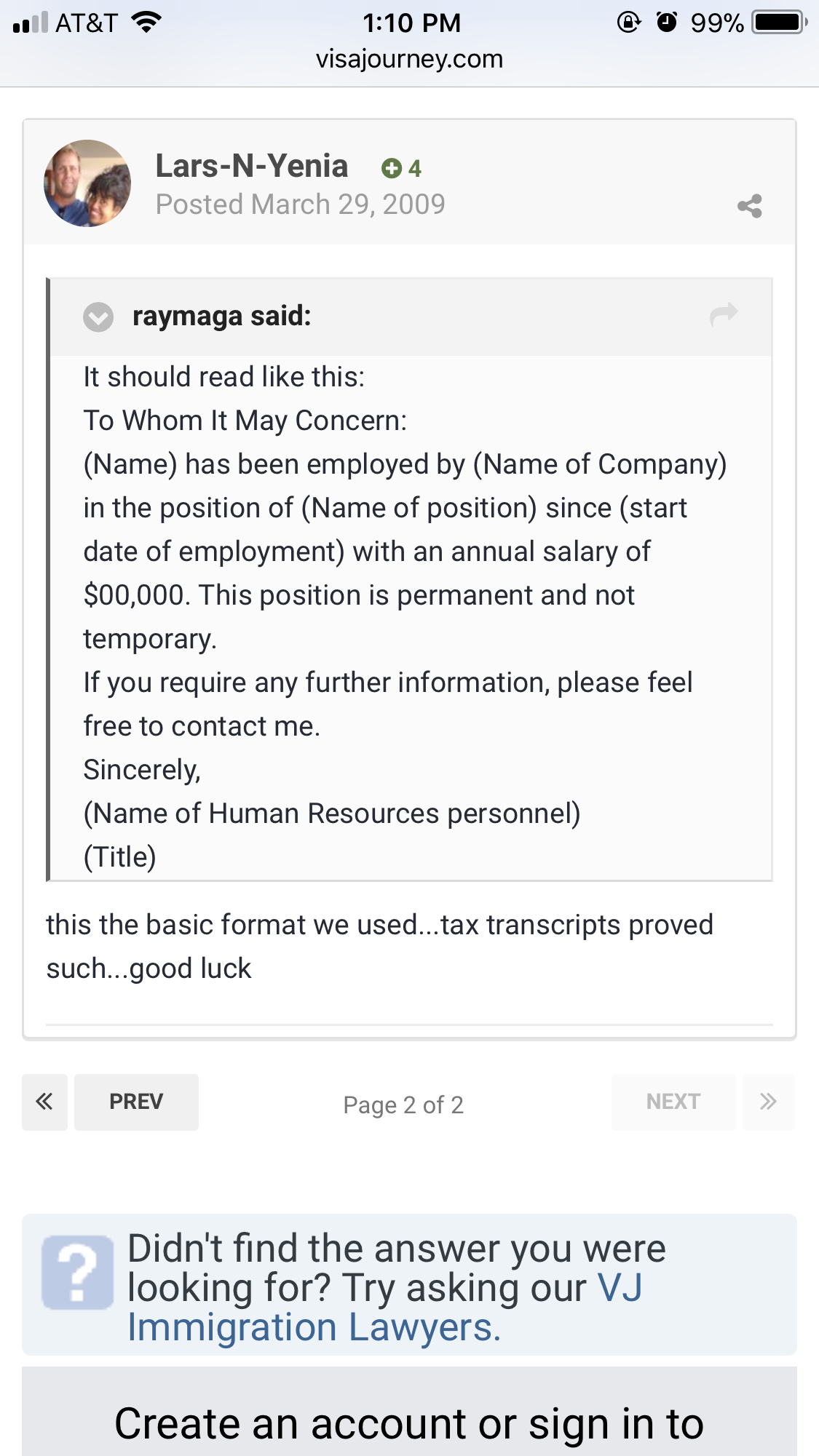Go to the original quoted post via arrow
819x1456 pixels.
click(724, 314)
